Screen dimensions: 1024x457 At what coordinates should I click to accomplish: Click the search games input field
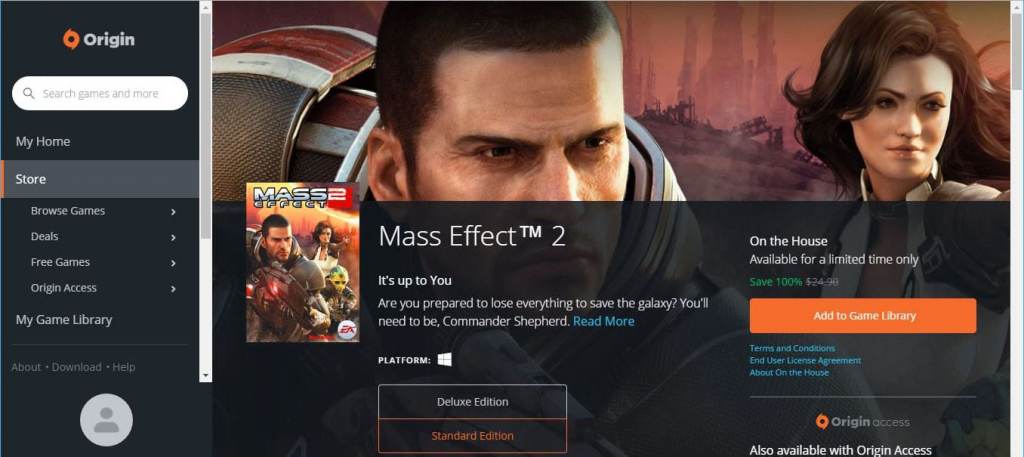pos(100,93)
